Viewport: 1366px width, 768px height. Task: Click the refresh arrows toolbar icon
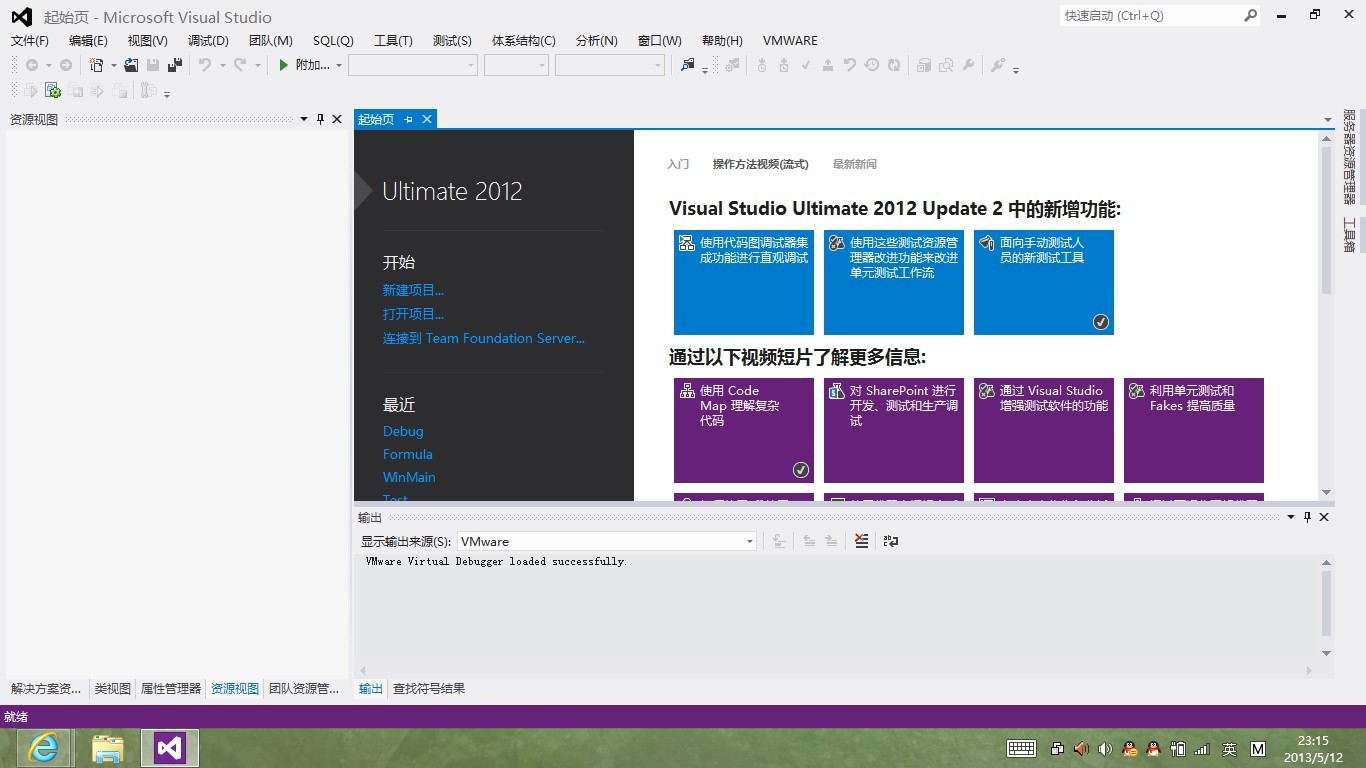tap(894, 65)
